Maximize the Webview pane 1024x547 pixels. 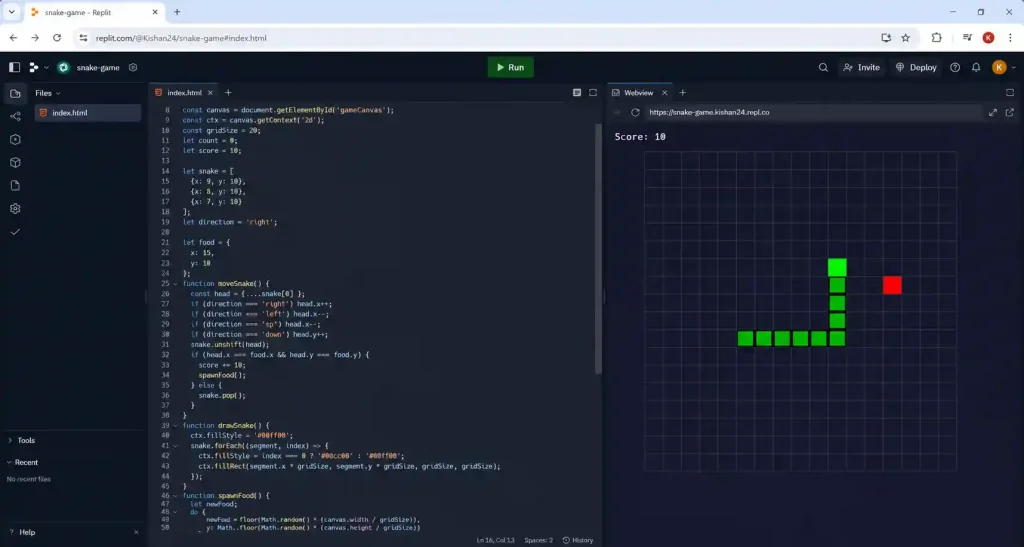[1010, 93]
